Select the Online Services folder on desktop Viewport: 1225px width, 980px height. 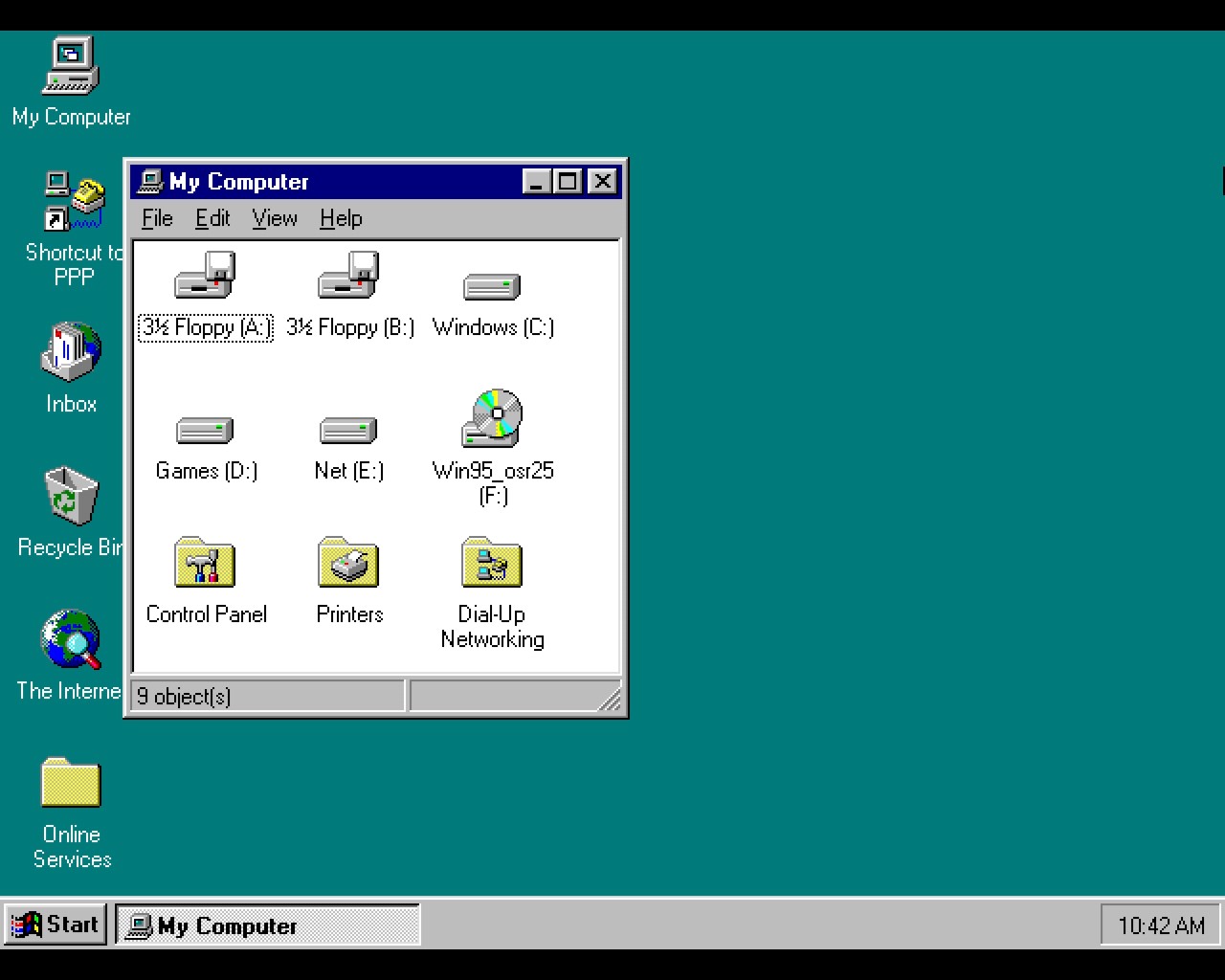(x=71, y=782)
